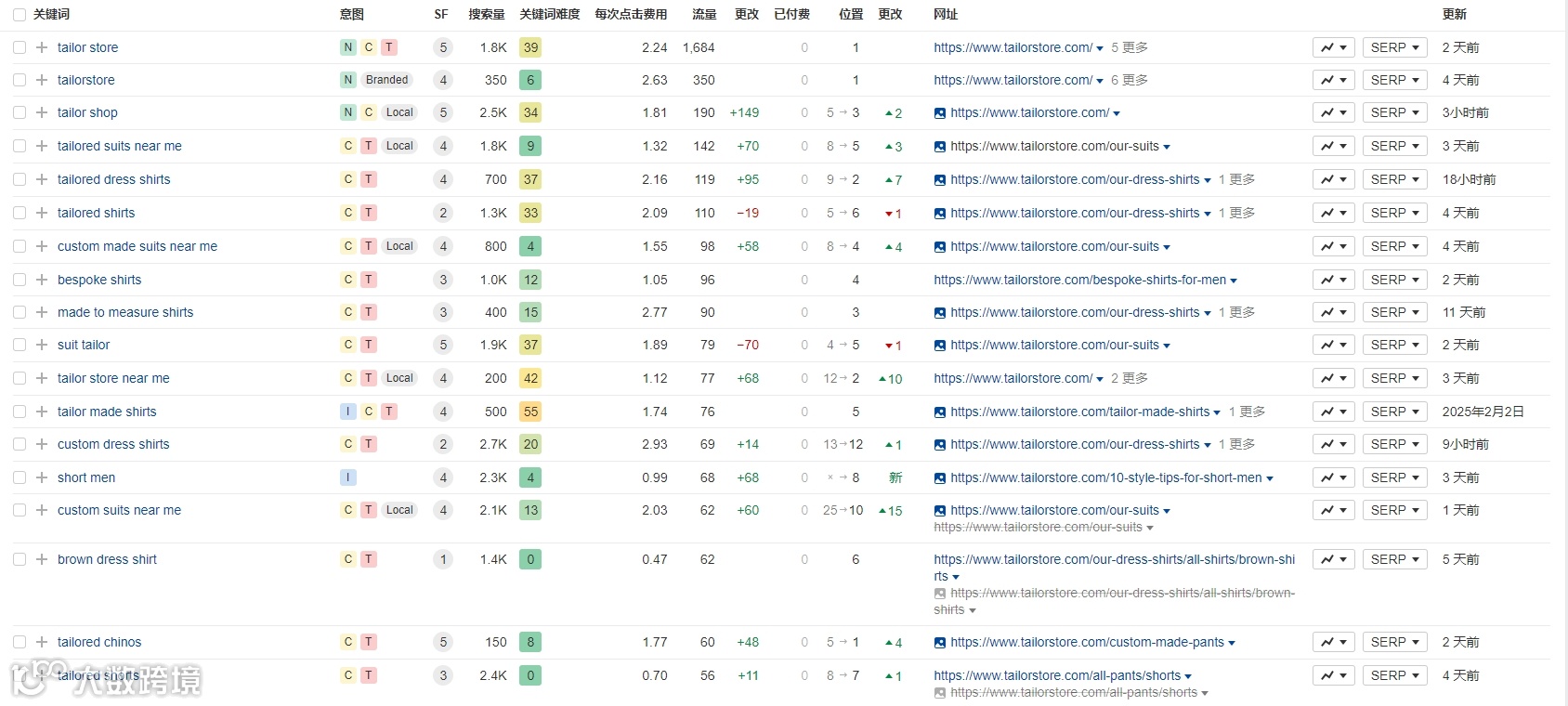Open the trend chart icon for tailor made shirts
This screenshot has height=706, width=1568.
coord(1334,412)
